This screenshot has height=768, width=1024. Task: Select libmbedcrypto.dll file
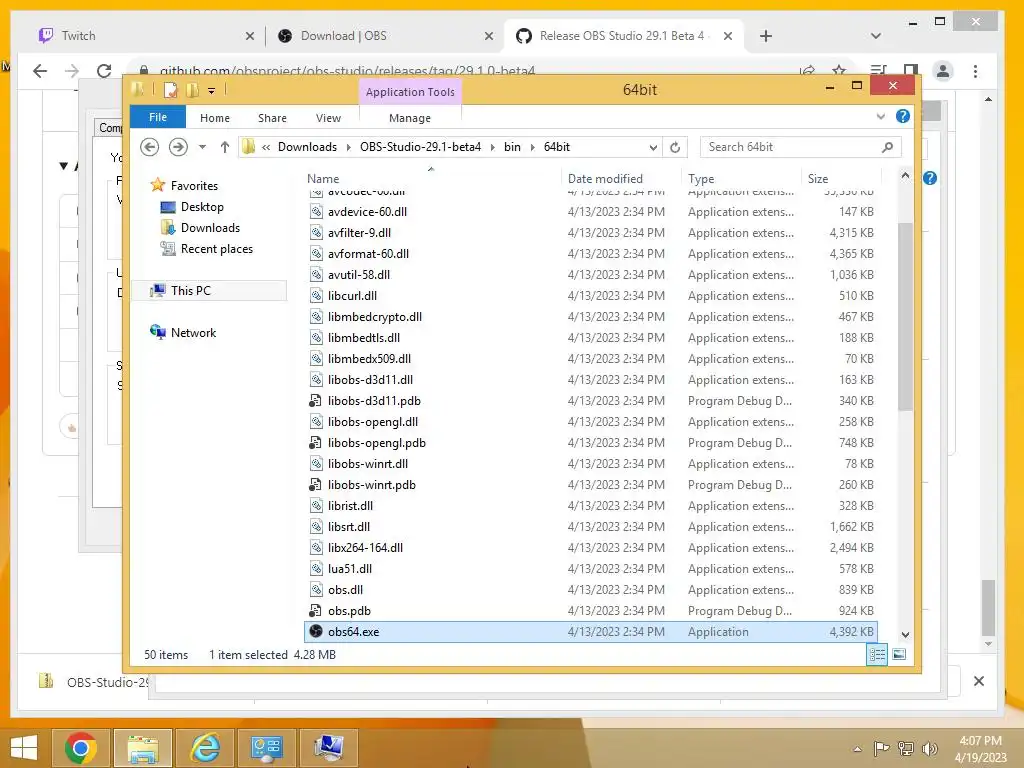click(x=375, y=317)
